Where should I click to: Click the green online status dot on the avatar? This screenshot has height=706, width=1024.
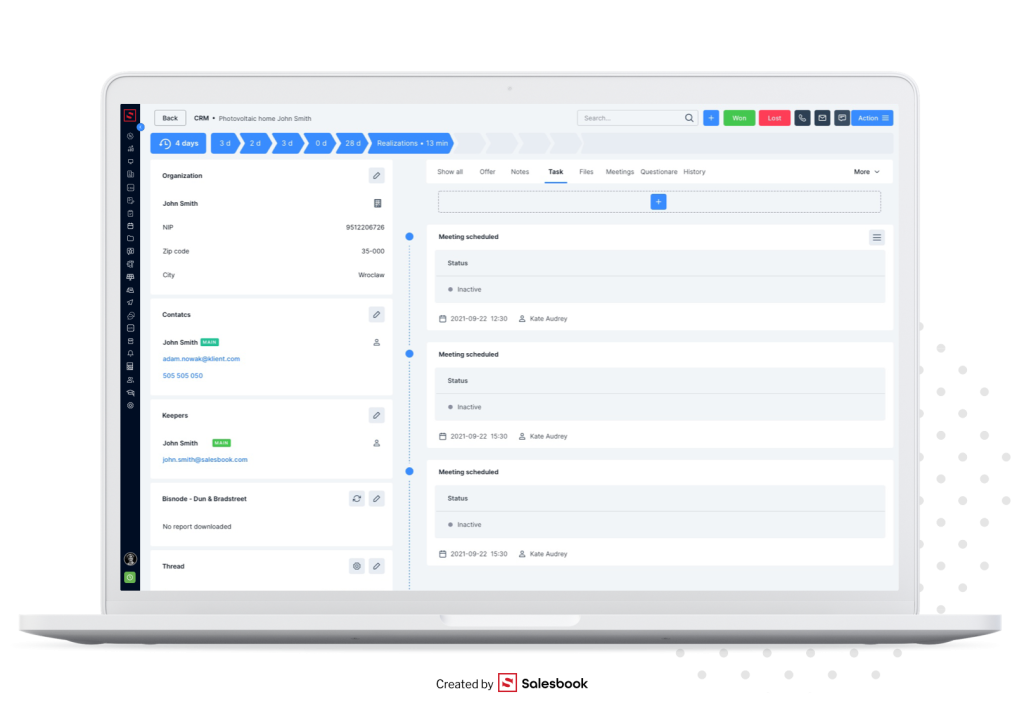[x=129, y=576]
